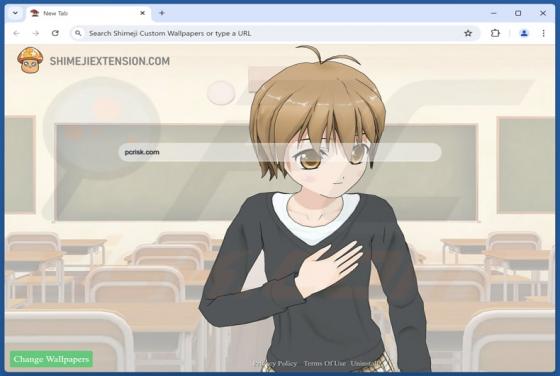This screenshot has height=376, width=560.
Task: Minimize the browser window
Action: click(x=494, y=13)
